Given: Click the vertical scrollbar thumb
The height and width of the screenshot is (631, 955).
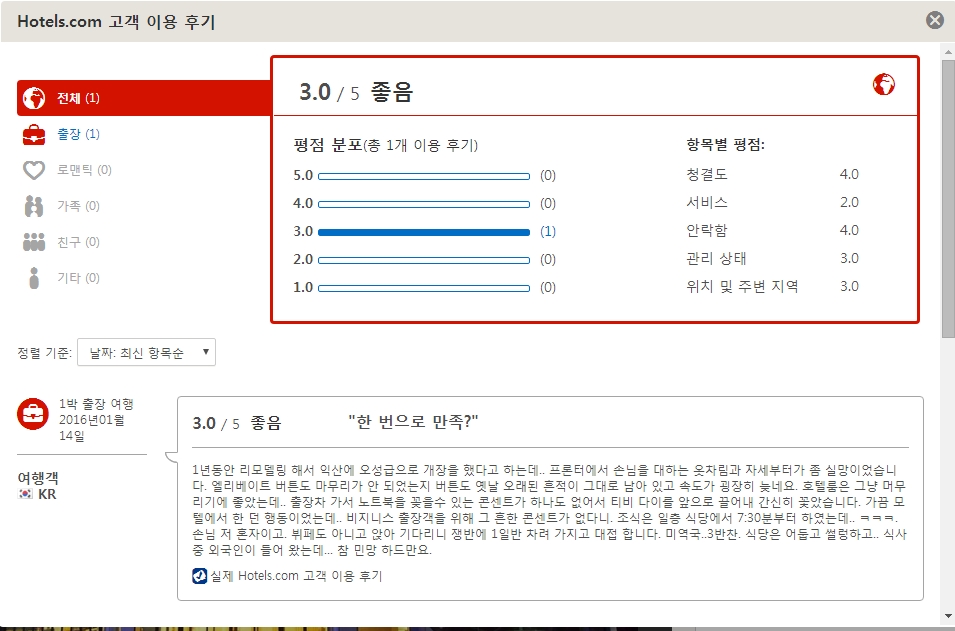Looking at the screenshot, I should [948, 199].
